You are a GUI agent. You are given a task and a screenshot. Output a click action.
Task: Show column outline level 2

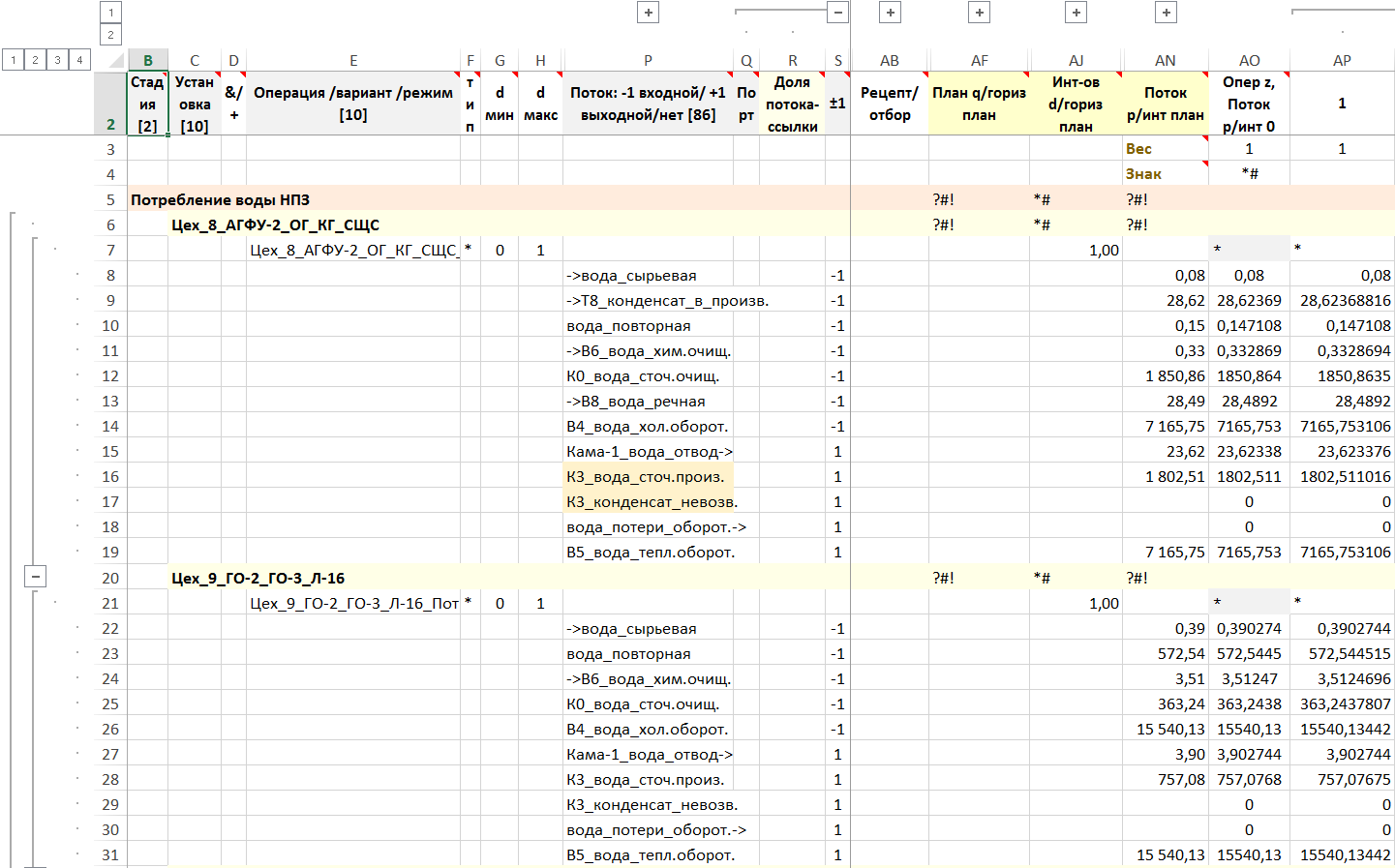[110, 35]
